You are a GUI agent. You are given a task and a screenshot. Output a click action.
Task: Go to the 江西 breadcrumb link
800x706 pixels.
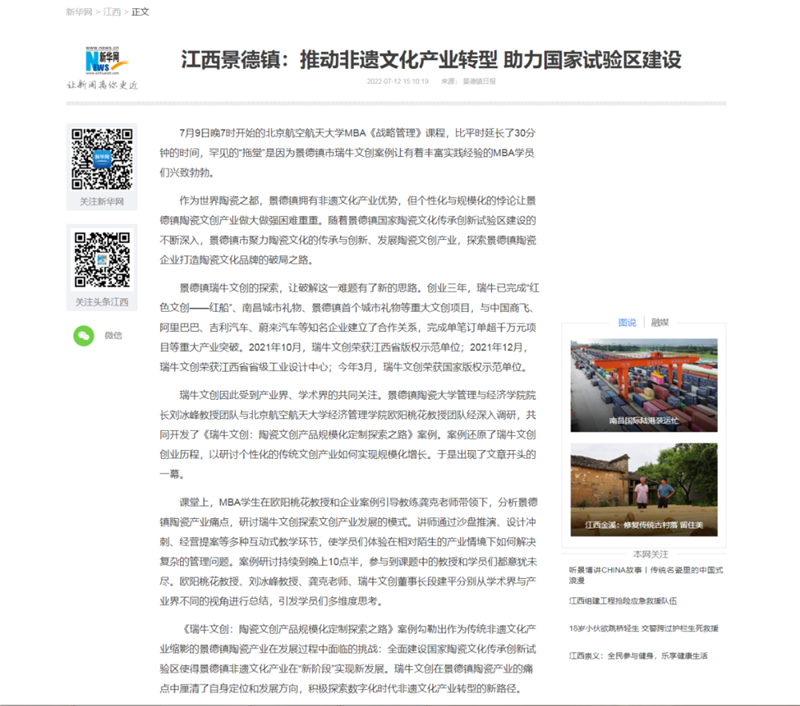tap(112, 12)
